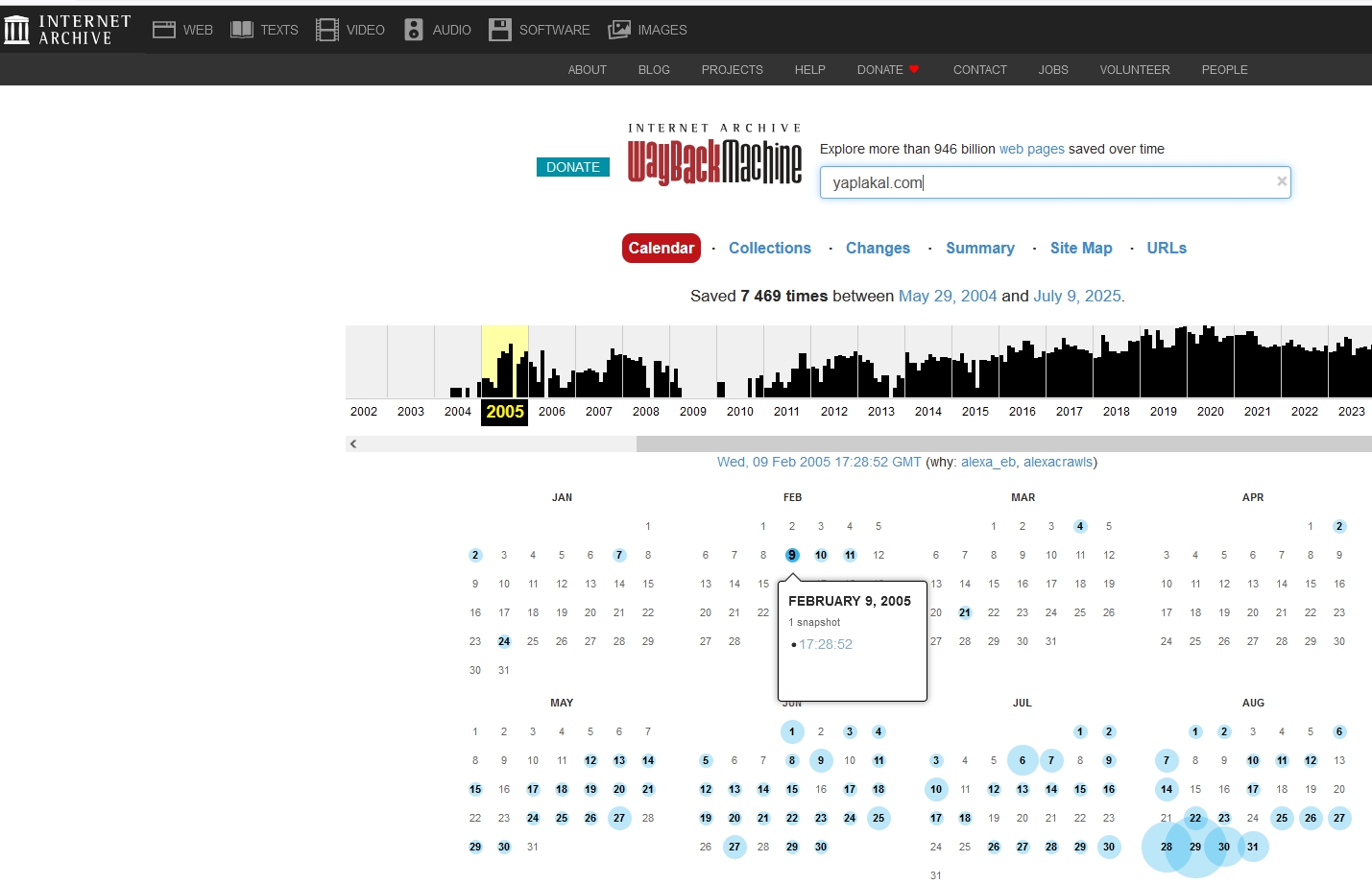Open the 17:28:52 snapshot in the popup
This screenshot has width=1372, height=885.
click(x=826, y=644)
